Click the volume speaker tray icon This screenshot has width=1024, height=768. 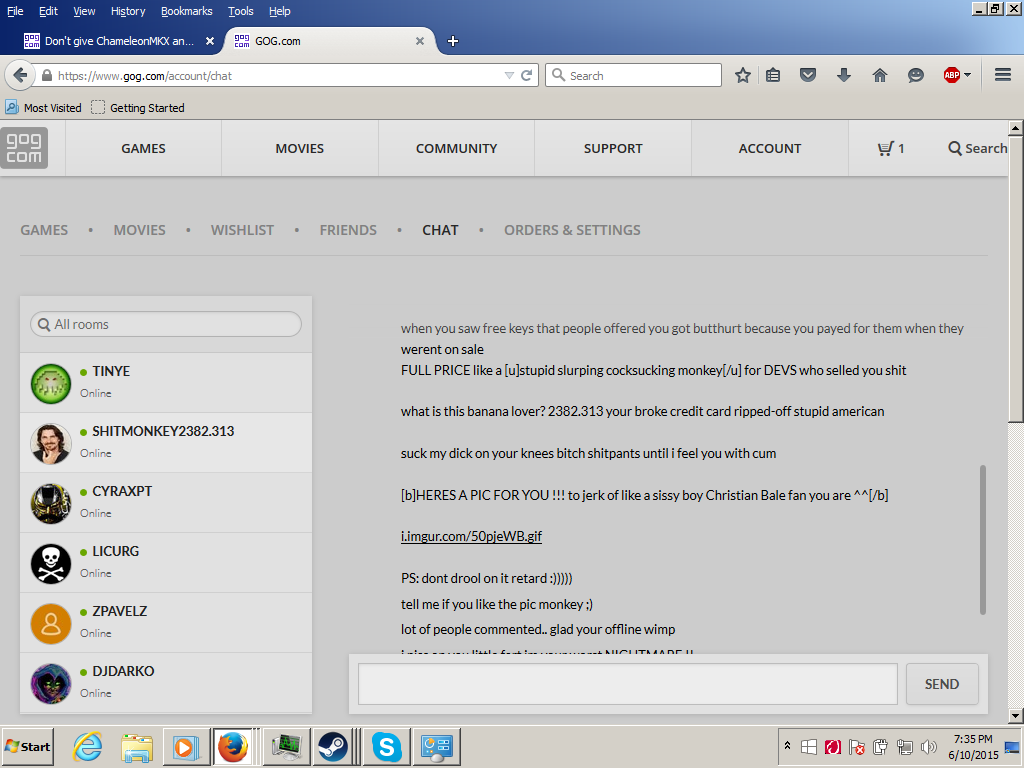tap(928, 746)
